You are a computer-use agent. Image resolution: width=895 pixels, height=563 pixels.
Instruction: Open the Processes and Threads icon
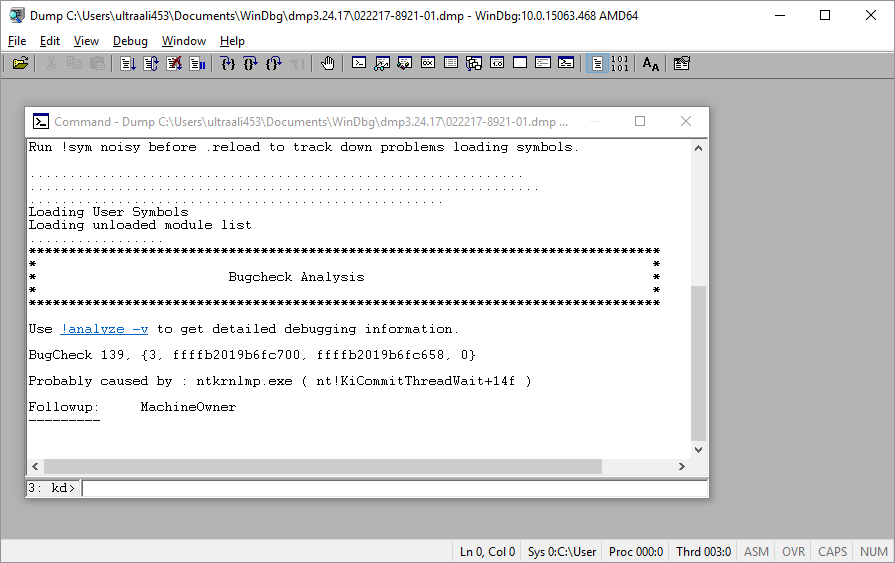pyautogui.click(x=543, y=63)
